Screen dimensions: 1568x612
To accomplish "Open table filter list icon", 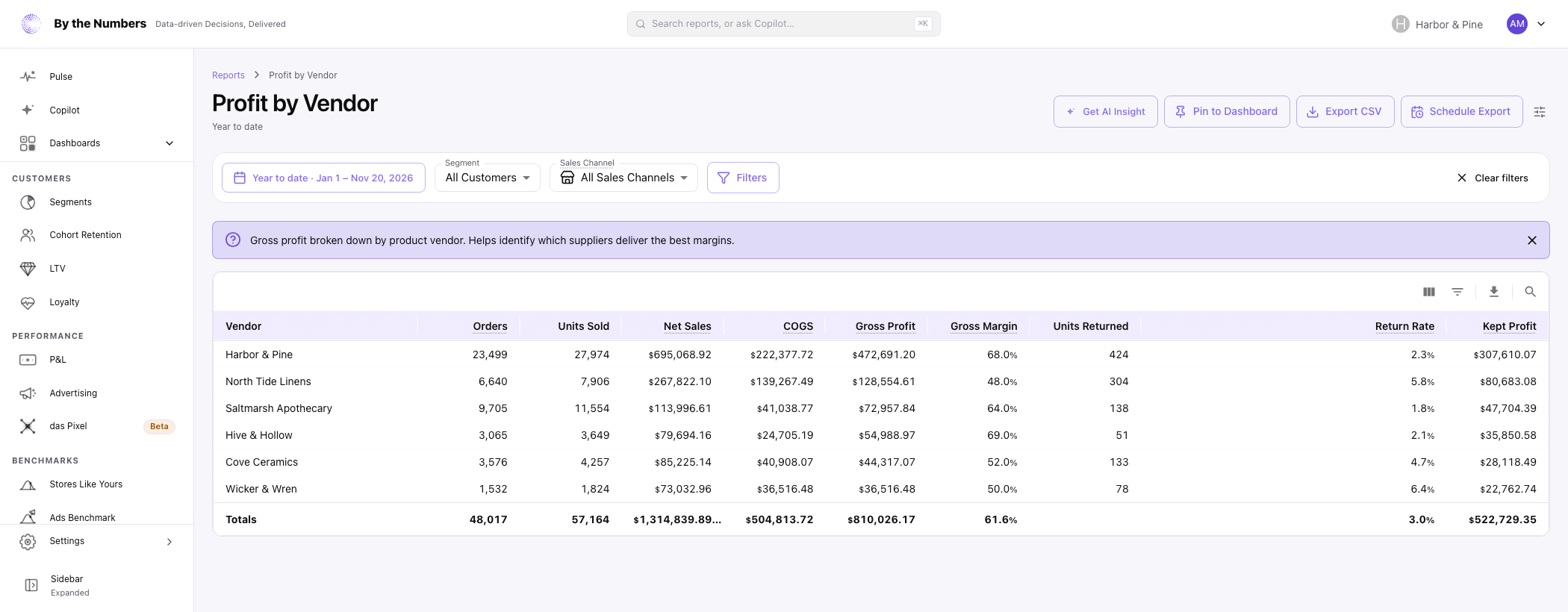I will pos(1457,292).
